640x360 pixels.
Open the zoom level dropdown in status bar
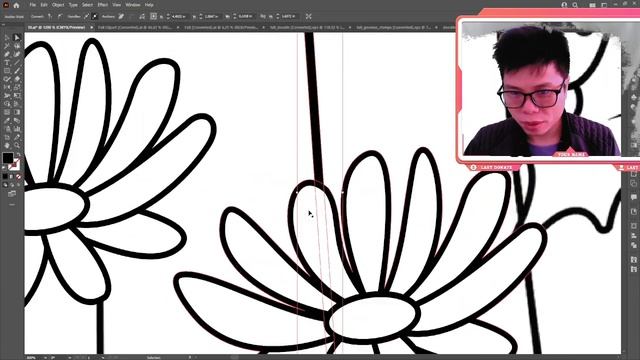(x=45, y=358)
